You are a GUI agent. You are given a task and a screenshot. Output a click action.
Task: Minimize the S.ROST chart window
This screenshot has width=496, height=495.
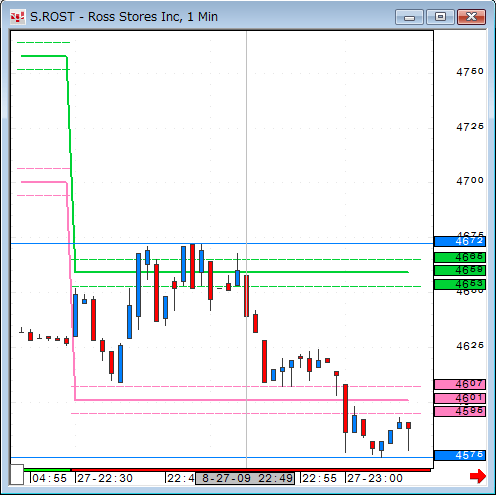[409, 17]
